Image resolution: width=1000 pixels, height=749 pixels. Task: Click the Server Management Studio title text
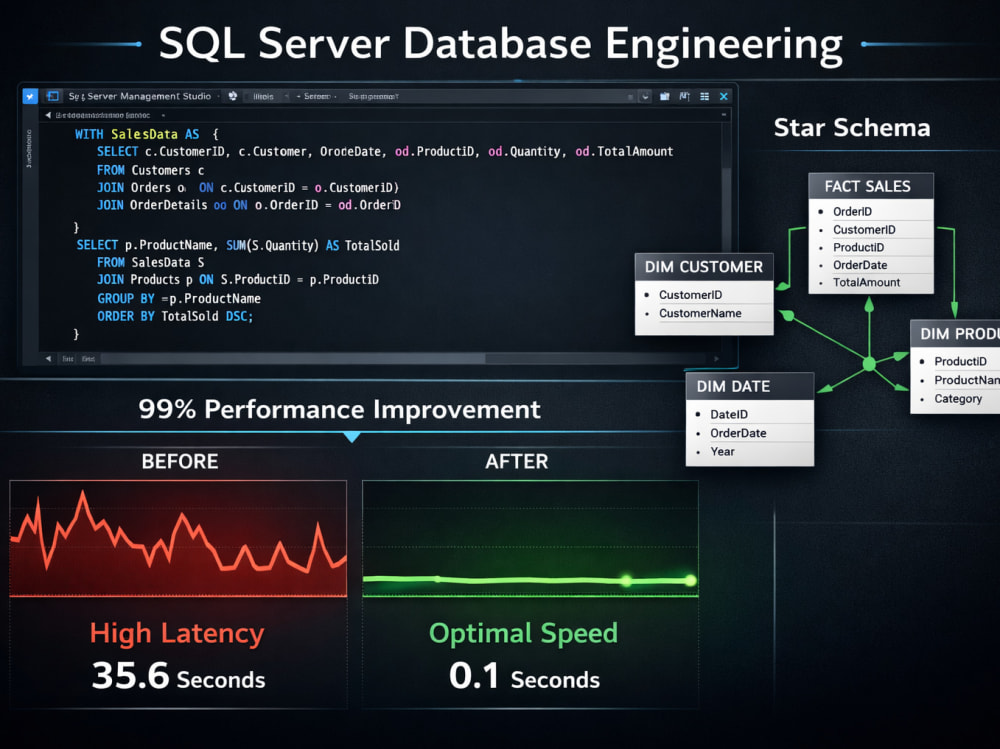pos(140,96)
